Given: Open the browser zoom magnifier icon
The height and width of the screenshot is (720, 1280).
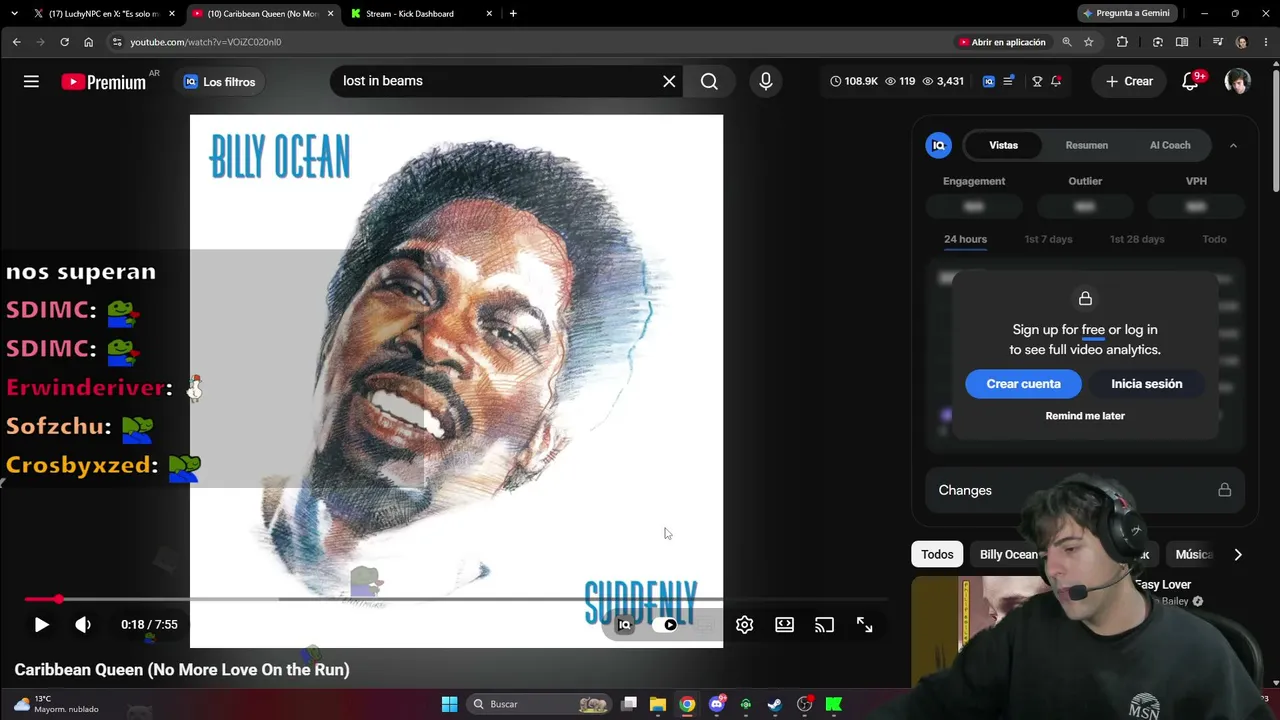Looking at the screenshot, I should 1067,42.
